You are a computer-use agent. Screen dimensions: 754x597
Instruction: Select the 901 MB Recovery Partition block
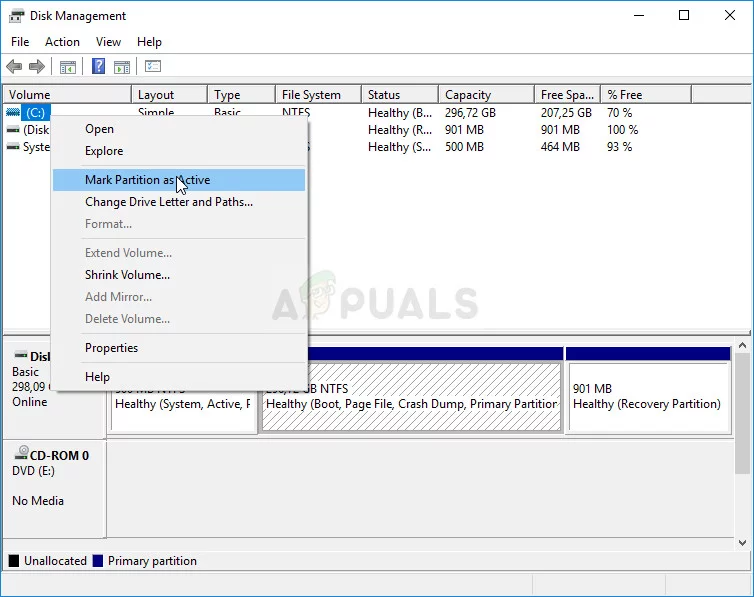(x=648, y=396)
